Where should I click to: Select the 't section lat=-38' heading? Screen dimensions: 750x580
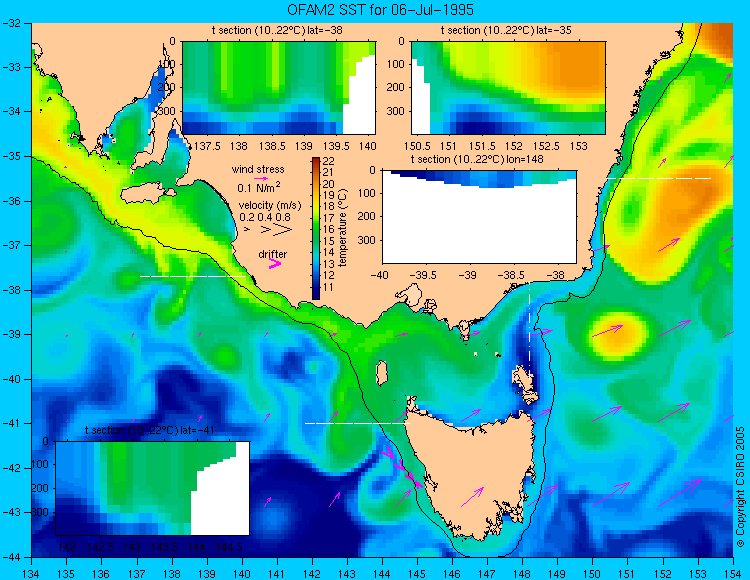[x=277, y=31]
